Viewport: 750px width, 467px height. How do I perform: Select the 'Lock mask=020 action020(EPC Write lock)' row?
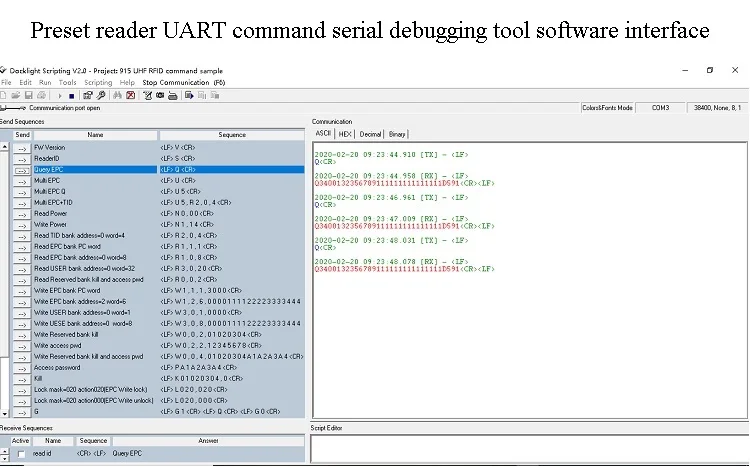tap(168, 390)
